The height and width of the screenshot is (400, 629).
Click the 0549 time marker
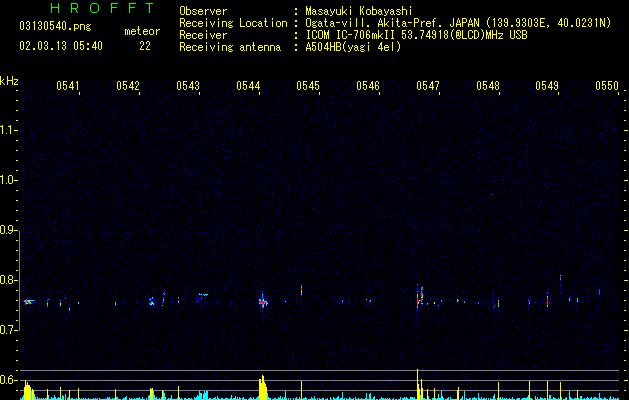point(547,86)
